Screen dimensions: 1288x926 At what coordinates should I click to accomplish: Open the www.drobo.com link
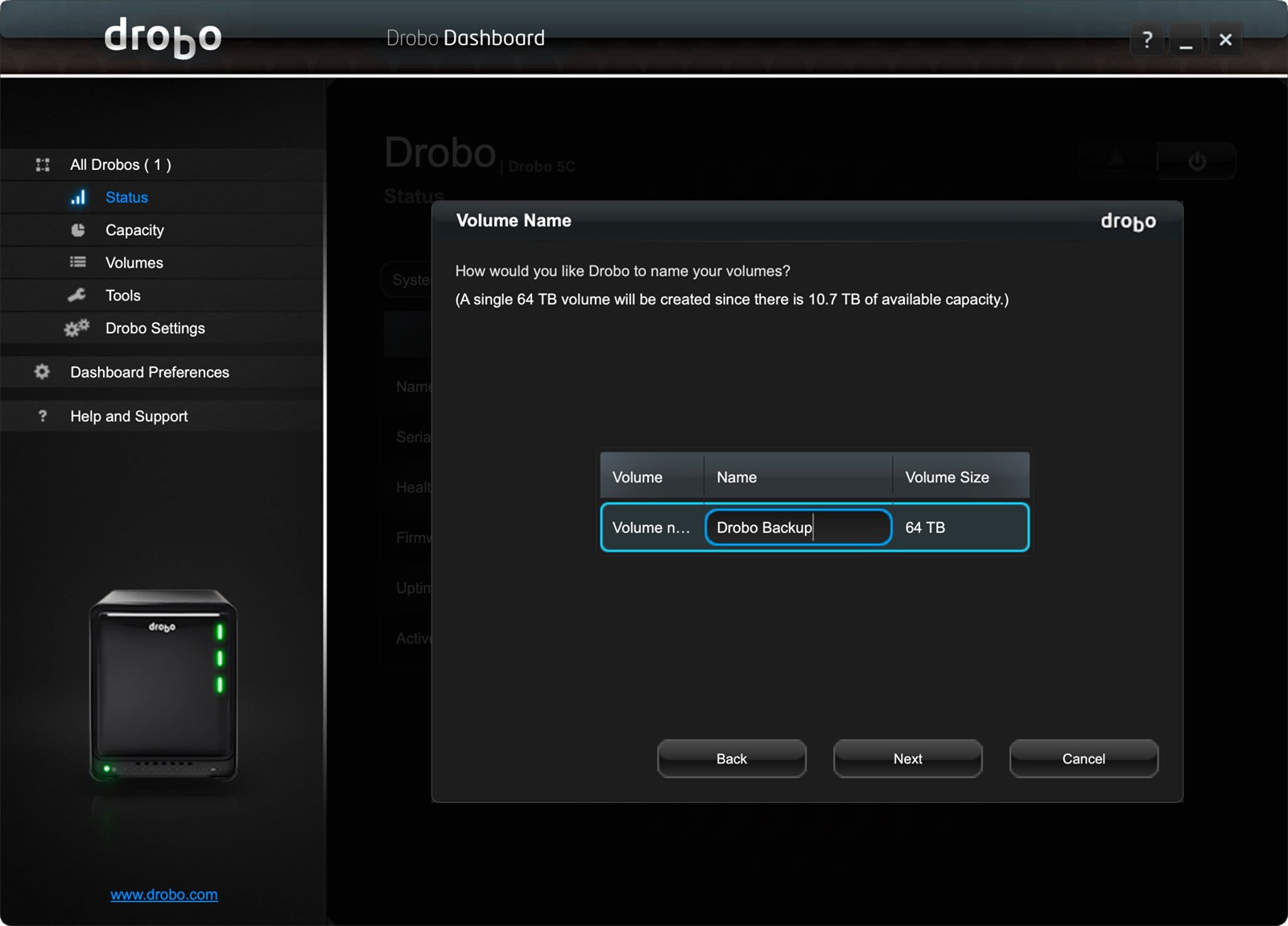[x=164, y=895]
